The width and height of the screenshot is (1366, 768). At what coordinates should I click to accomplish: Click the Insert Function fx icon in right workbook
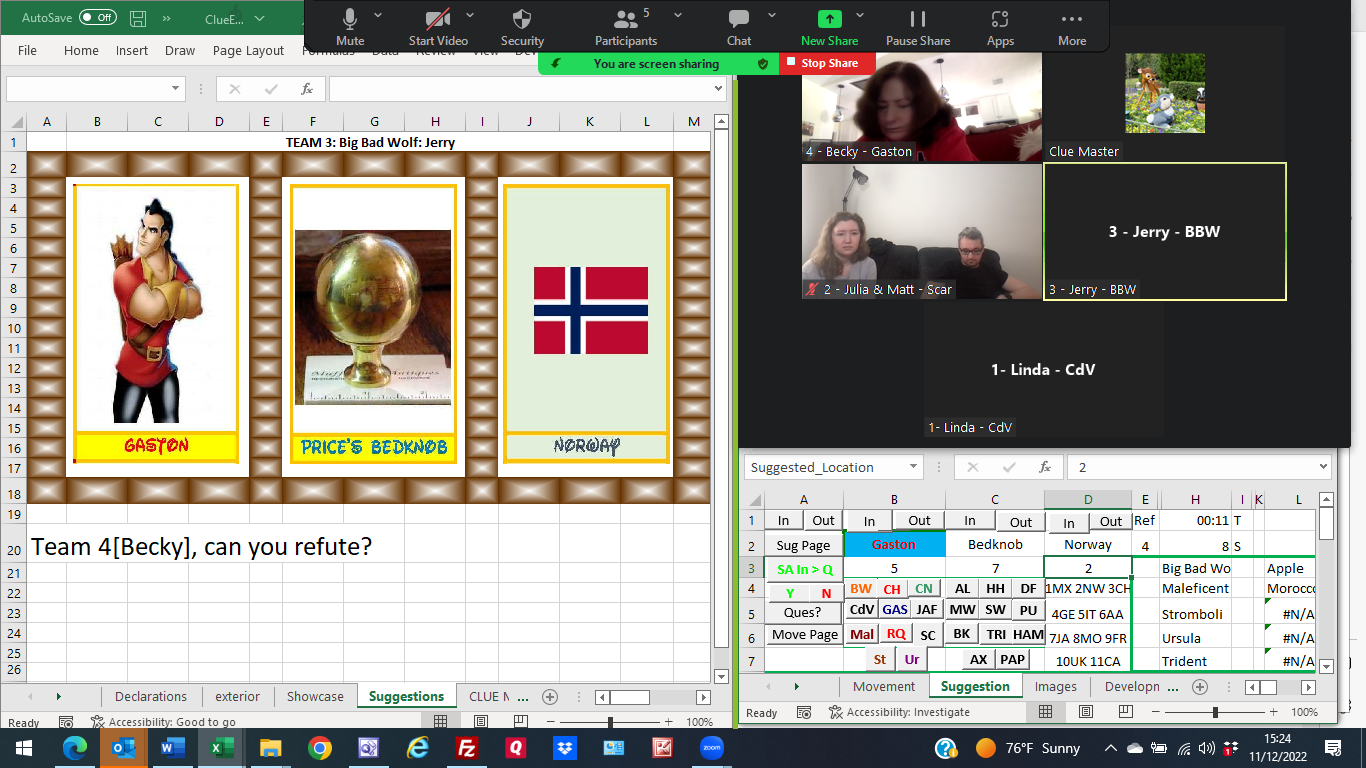(x=1045, y=467)
